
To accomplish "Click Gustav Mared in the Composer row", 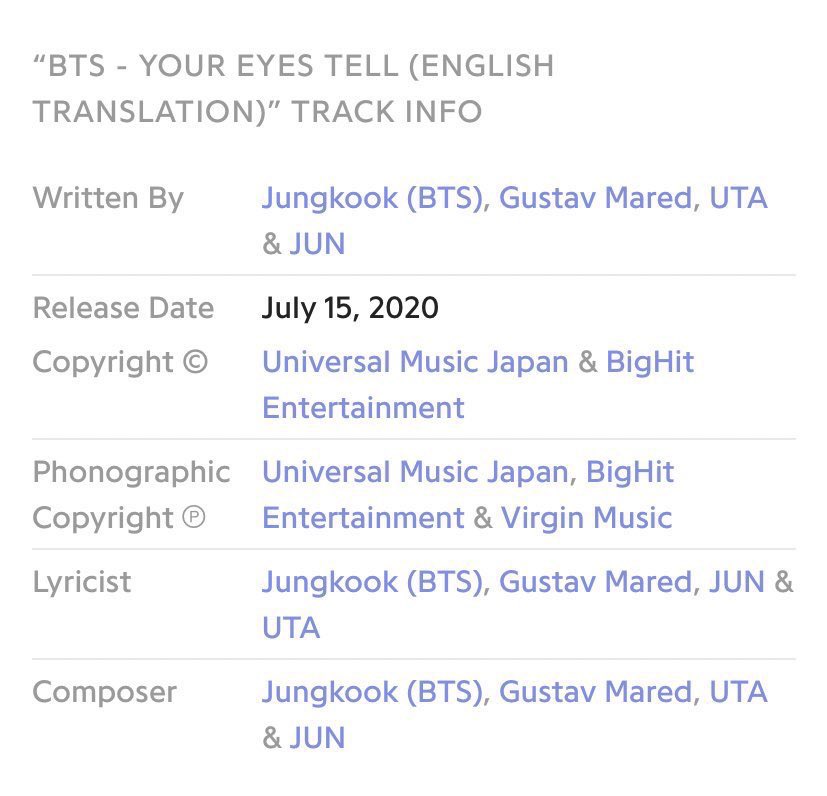I will [x=595, y=692].
